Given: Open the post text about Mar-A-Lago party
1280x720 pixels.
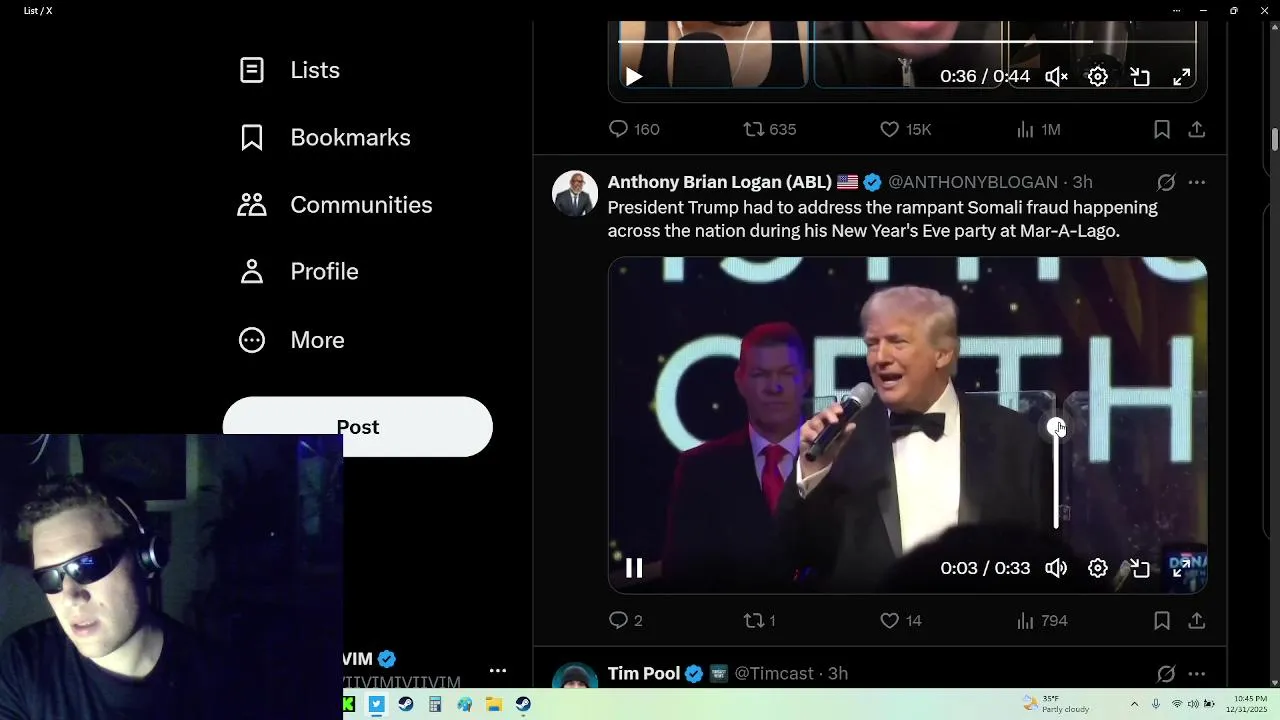Looking at the screenshot, I should coord(882,219).
